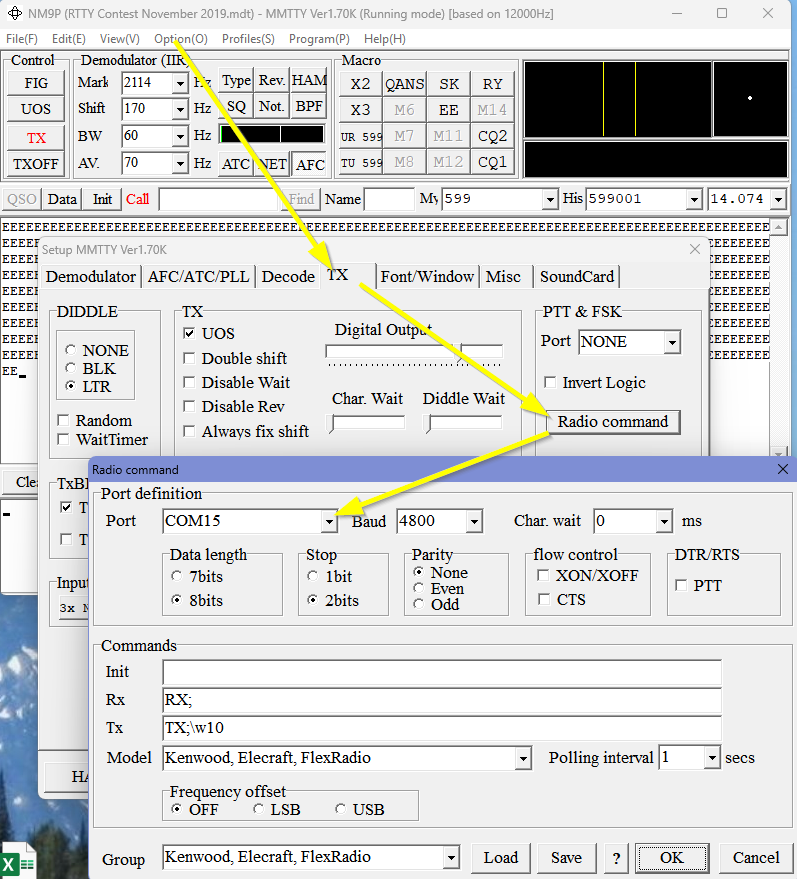Open the Port COM15 dropdown
The height and width of the screenshot is (879, 797).
[329, 521]
